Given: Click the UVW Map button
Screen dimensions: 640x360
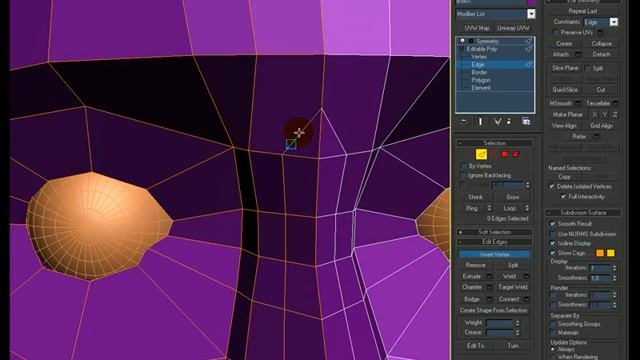Looking at the screenshot, I should point(477,28).
